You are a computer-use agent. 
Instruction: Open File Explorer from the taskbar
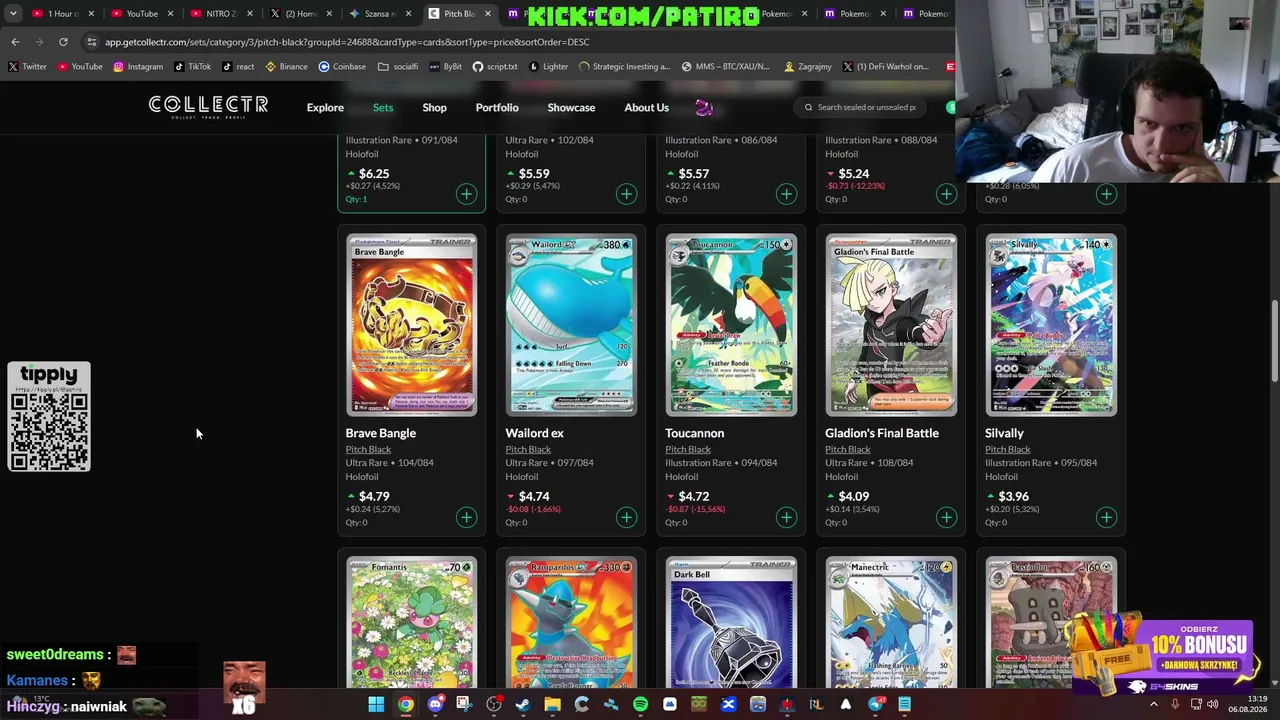pos(552,704)
